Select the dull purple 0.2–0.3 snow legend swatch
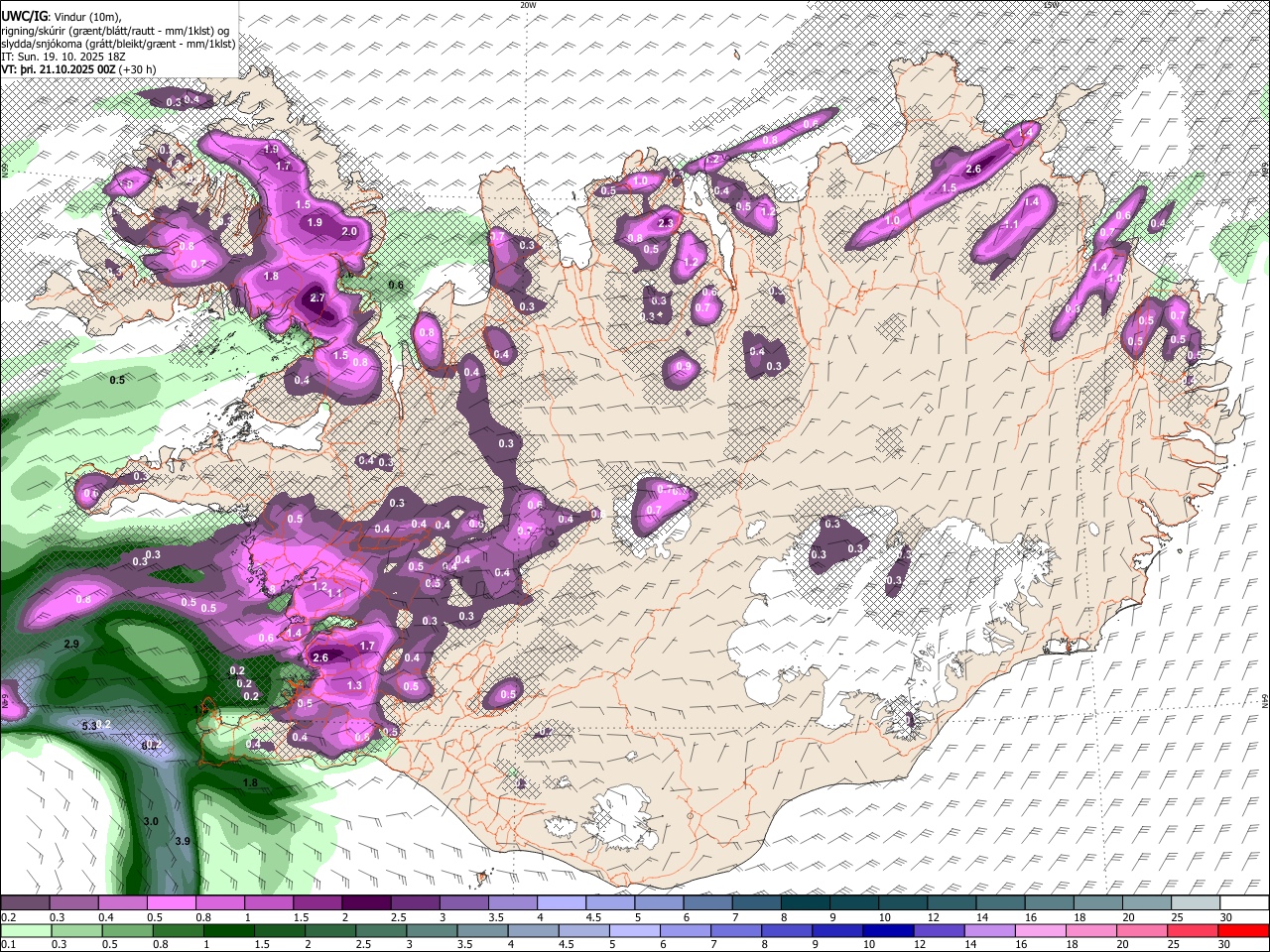The height and width of the screenshot is (952, 1270). point(26,902)
